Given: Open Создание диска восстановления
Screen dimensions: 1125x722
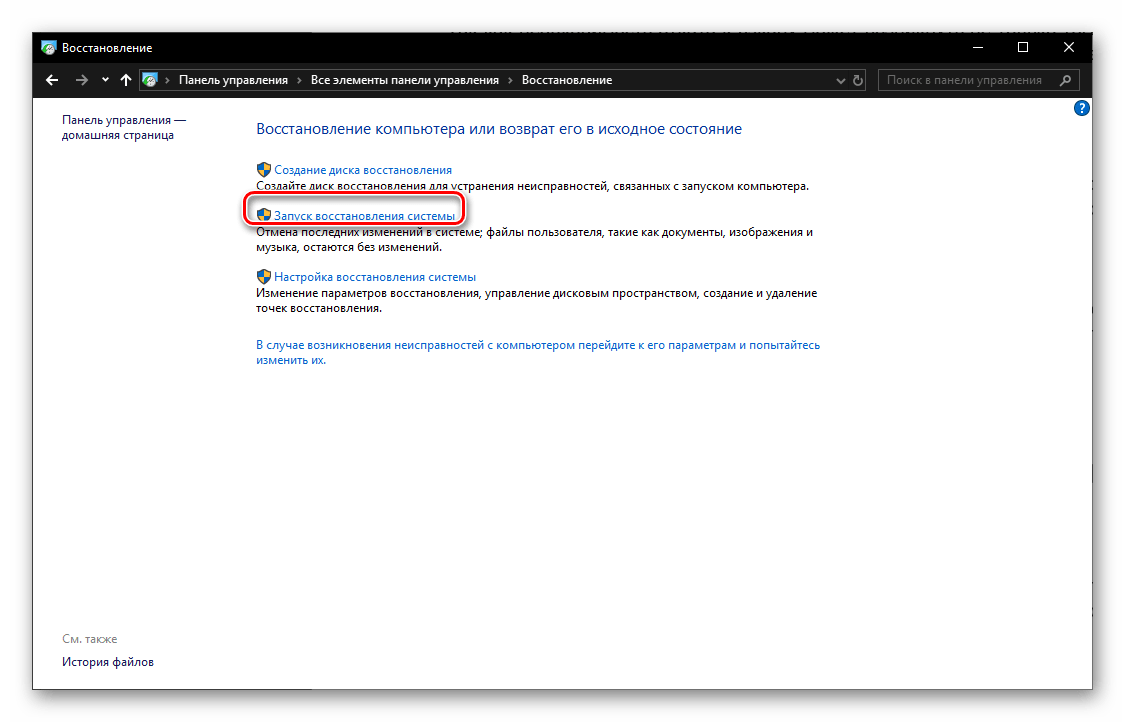Looking at the screenshot, I should click(362, 170).
